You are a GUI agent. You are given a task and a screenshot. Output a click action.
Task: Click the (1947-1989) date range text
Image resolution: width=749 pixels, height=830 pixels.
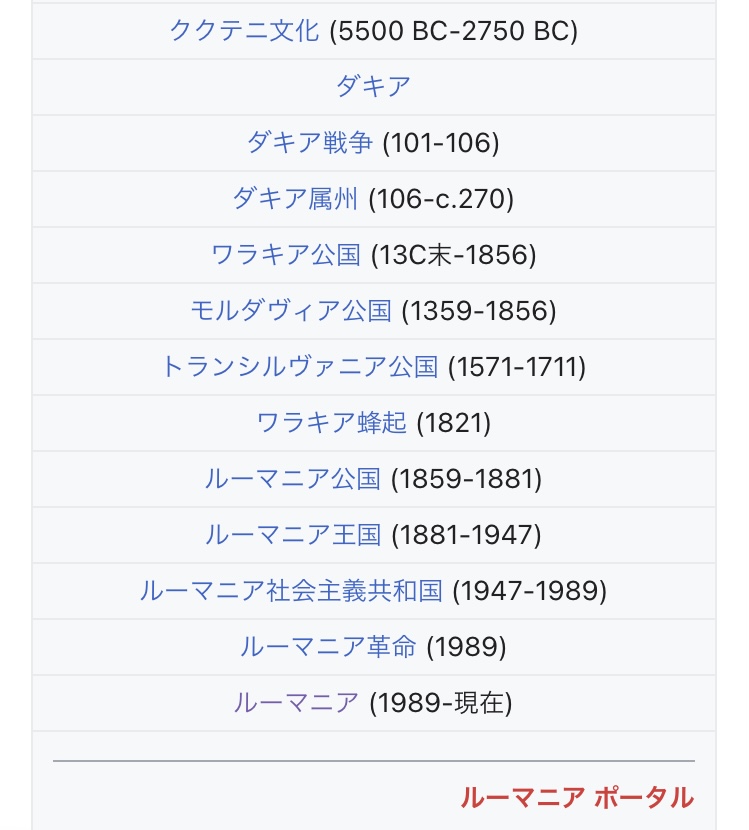tap(530, 591)
